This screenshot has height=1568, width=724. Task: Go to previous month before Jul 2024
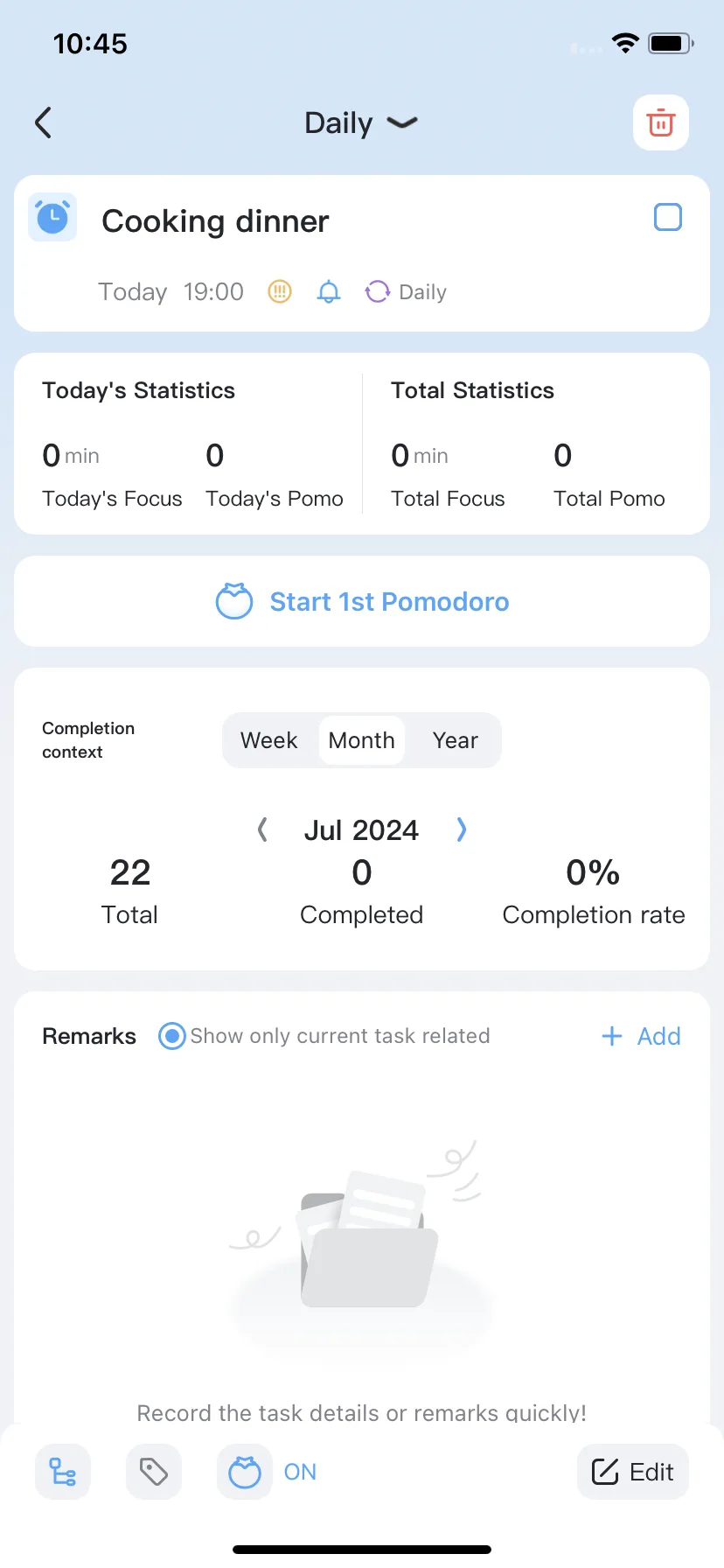pos(262,829)
